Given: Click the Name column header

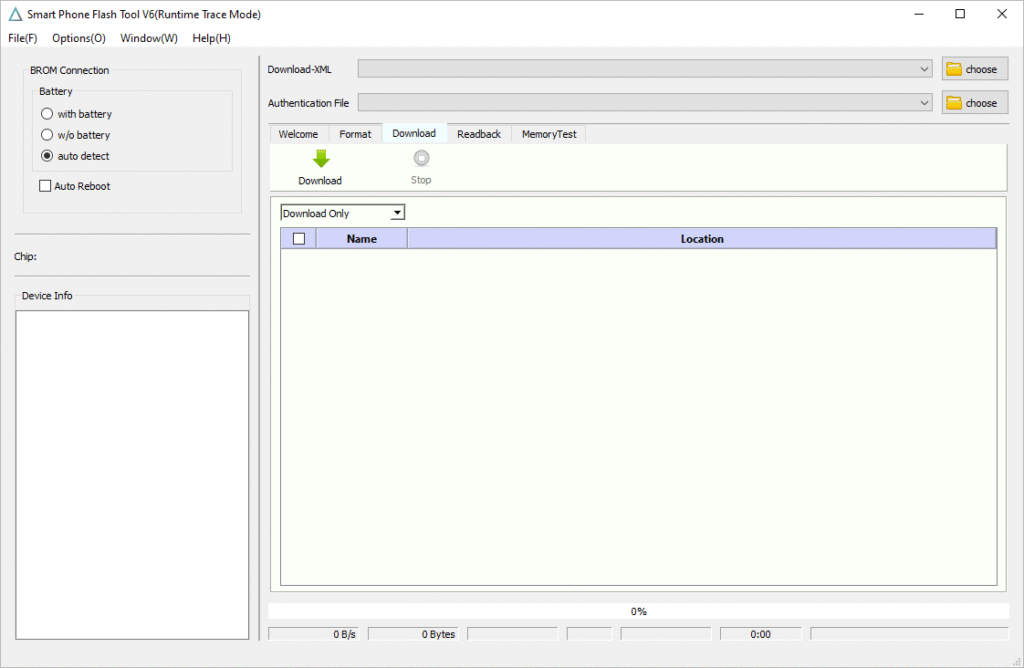Looking at the screenshot, I should tap(361, 238).
